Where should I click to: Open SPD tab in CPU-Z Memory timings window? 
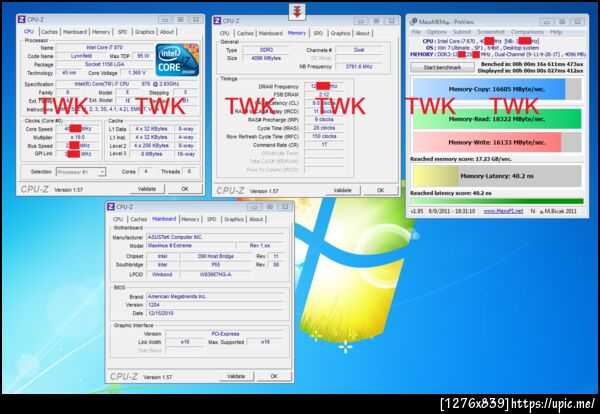tap(318, 33)
